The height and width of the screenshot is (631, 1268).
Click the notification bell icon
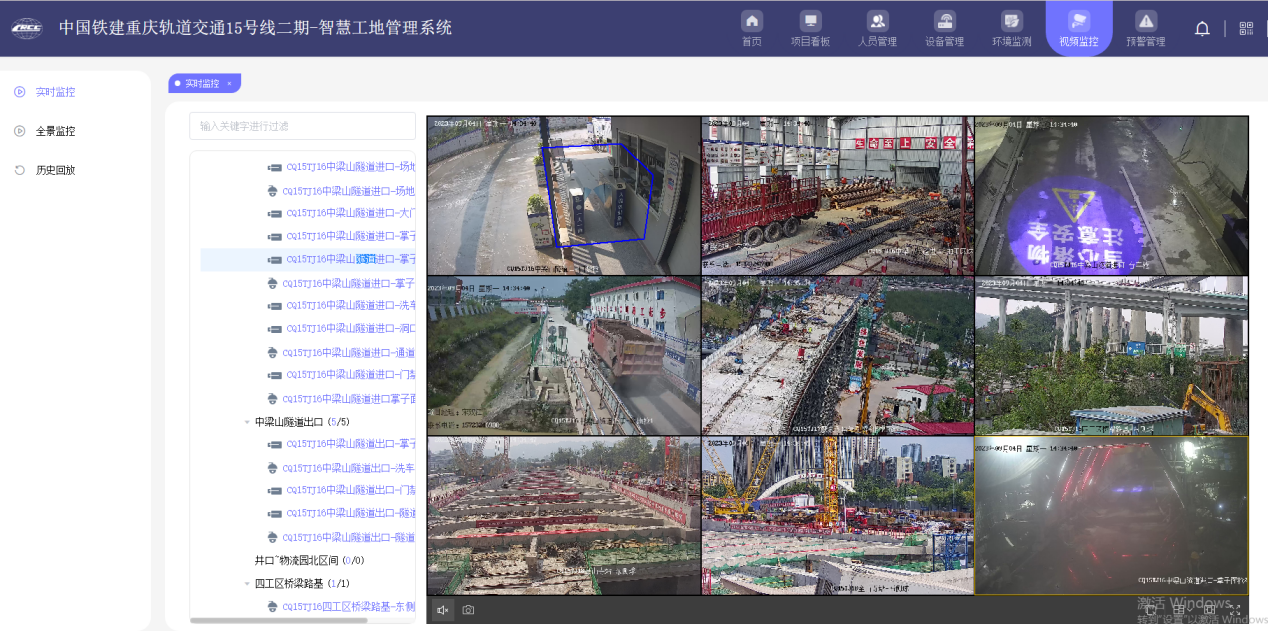coord(1202,28)
